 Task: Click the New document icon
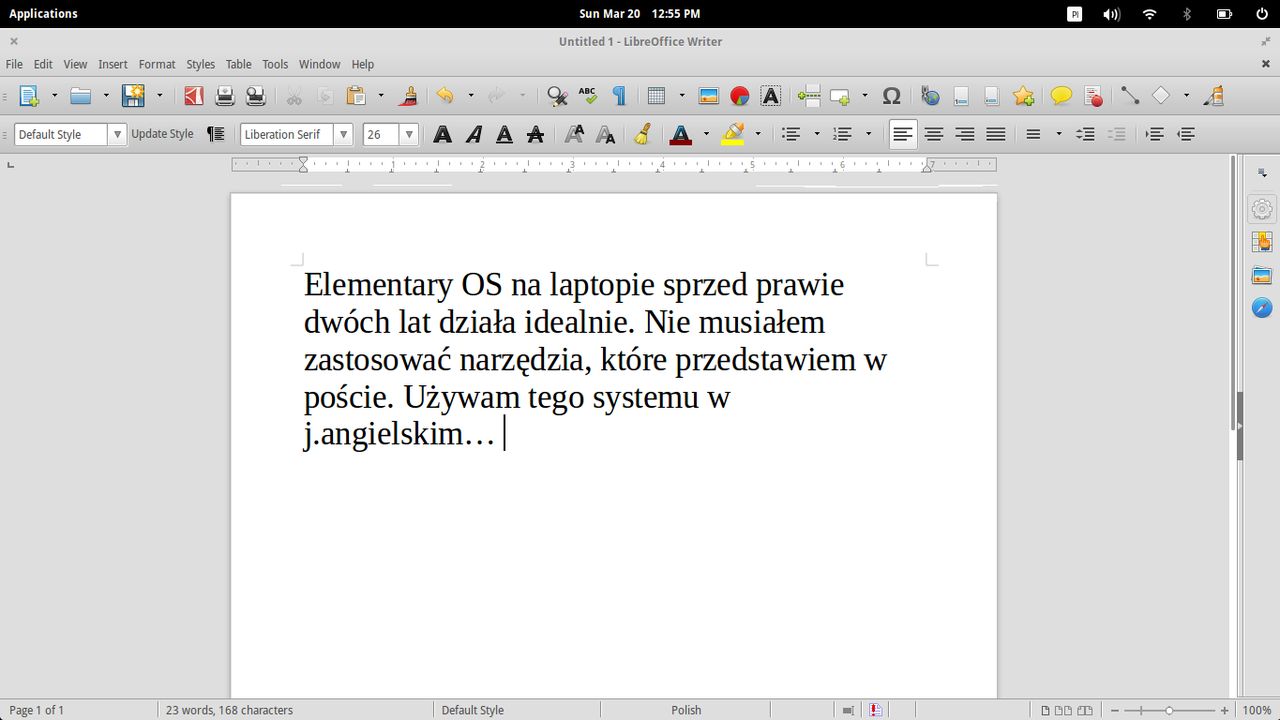(x=29, y=96)
